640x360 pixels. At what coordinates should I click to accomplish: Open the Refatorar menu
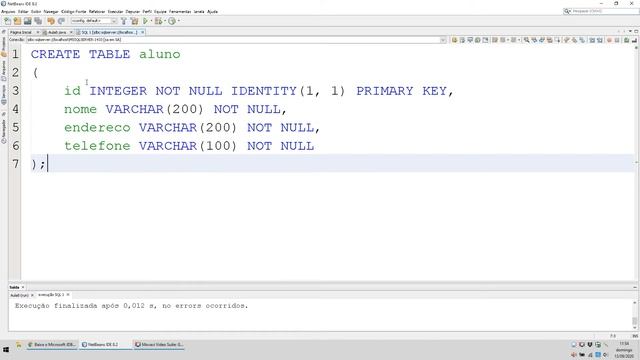point(97,11)
